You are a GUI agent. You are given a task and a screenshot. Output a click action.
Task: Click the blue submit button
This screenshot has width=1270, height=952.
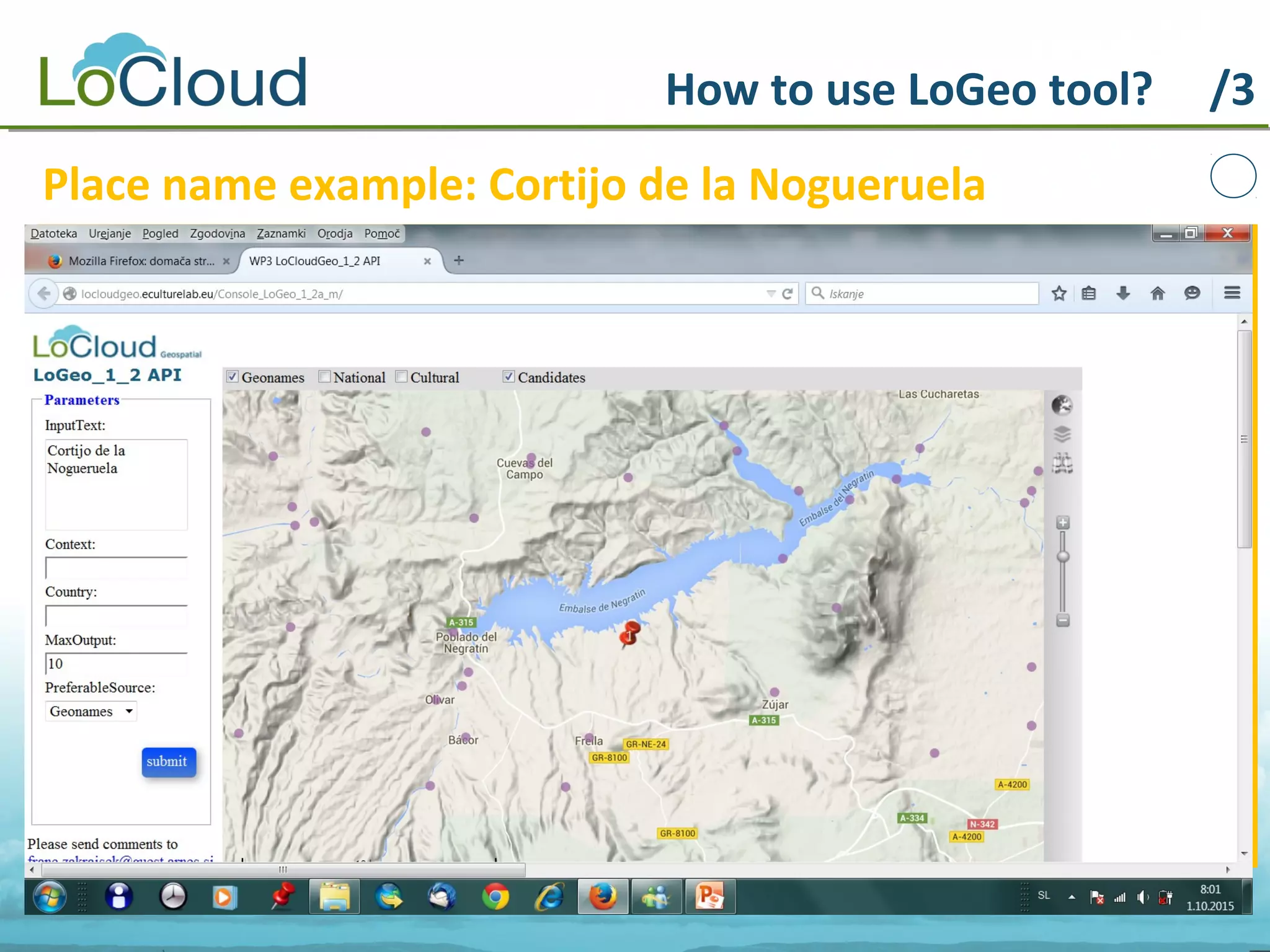tap(169, 762)
